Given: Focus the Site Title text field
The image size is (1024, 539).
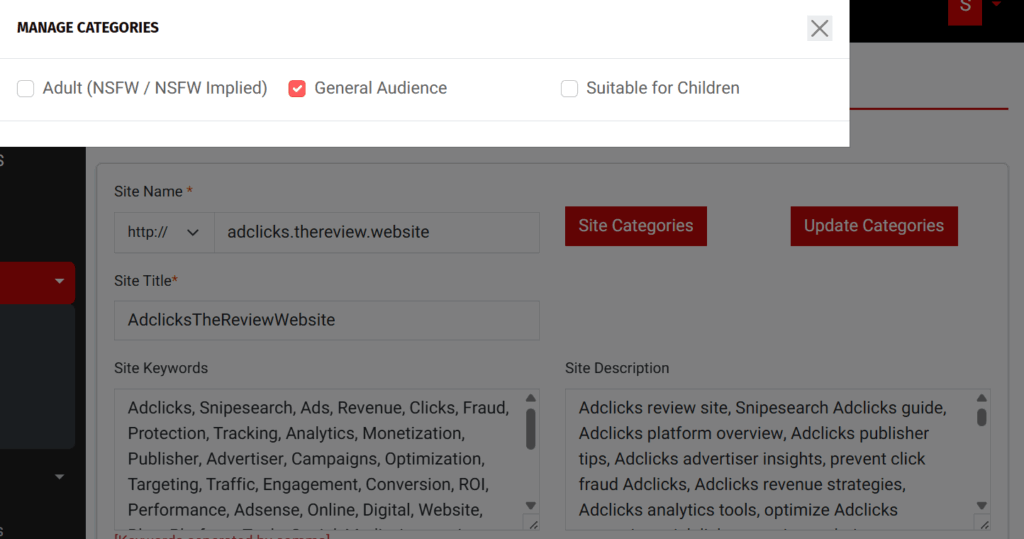Looking at the screenshot, I should tap(326, 320).
